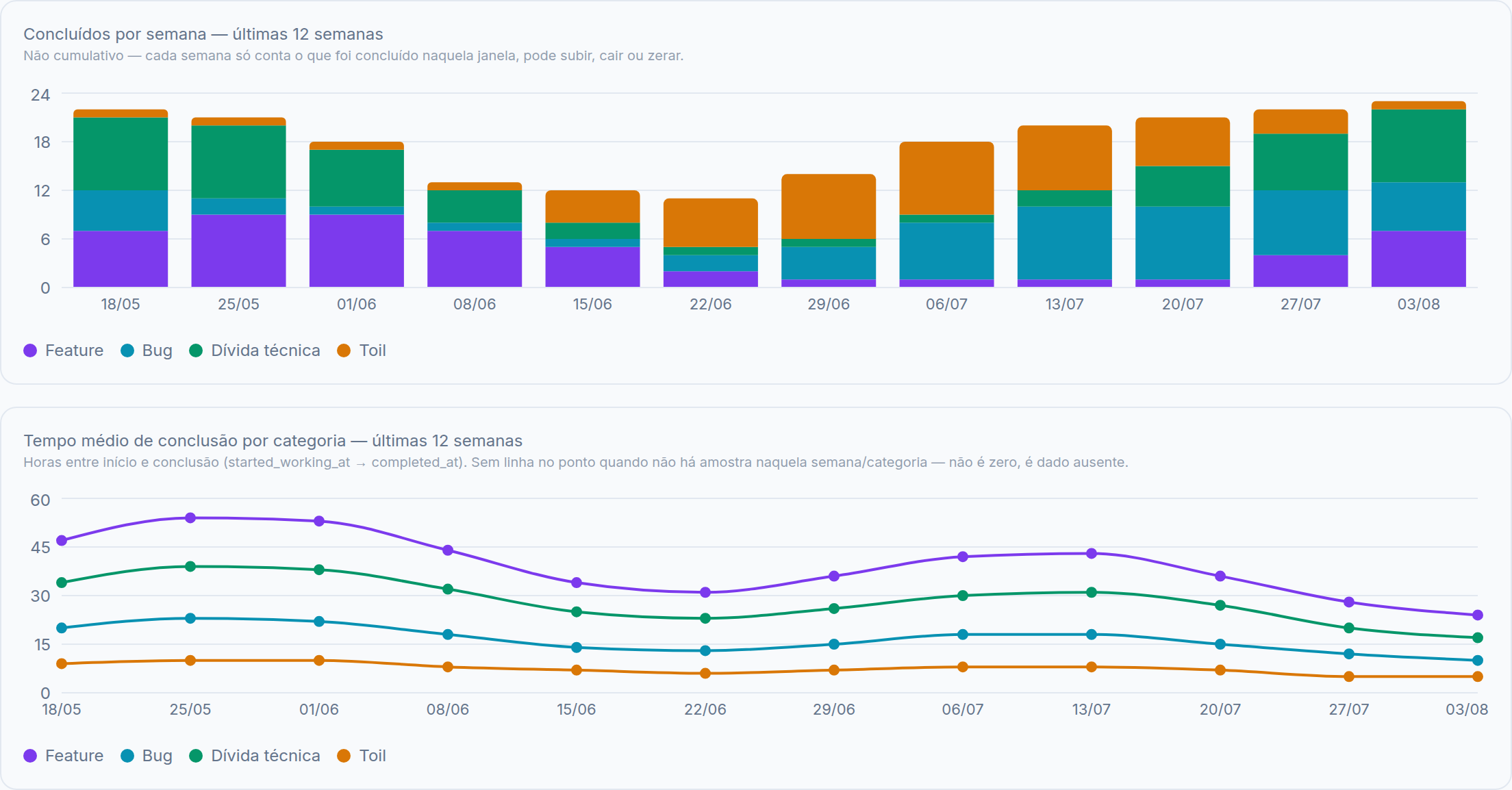Click Bug line point at 20/07

point(1220,644)
